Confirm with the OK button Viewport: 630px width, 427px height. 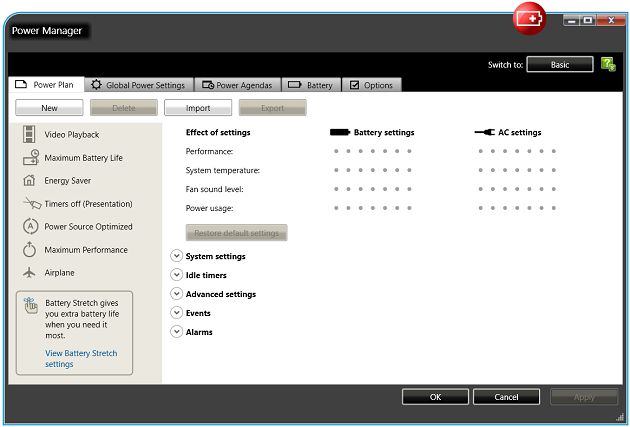[435, 397]
